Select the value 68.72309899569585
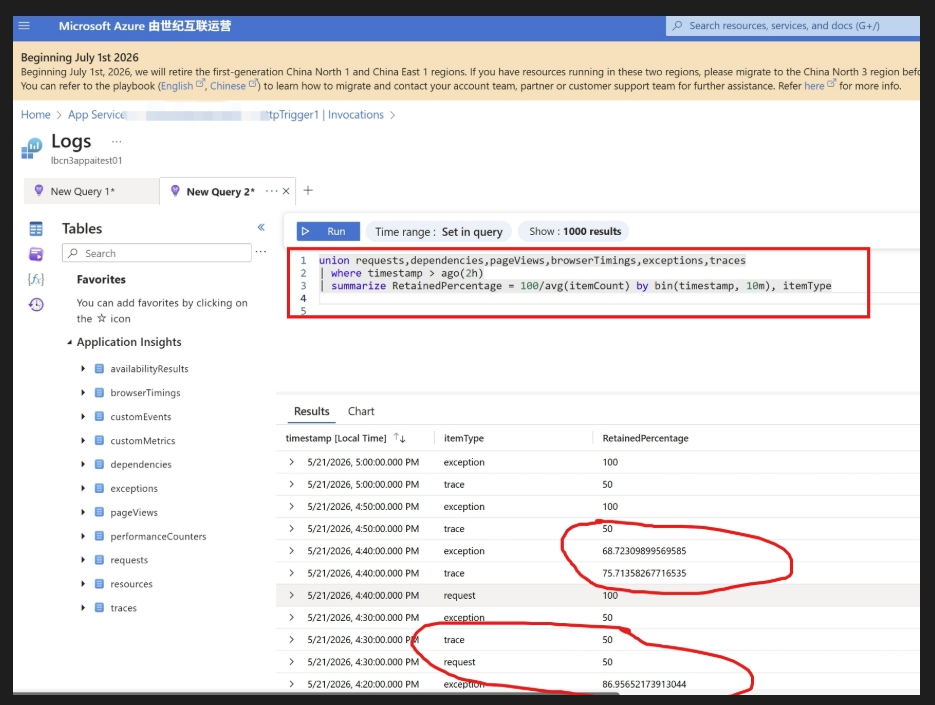 pos(644,551)
